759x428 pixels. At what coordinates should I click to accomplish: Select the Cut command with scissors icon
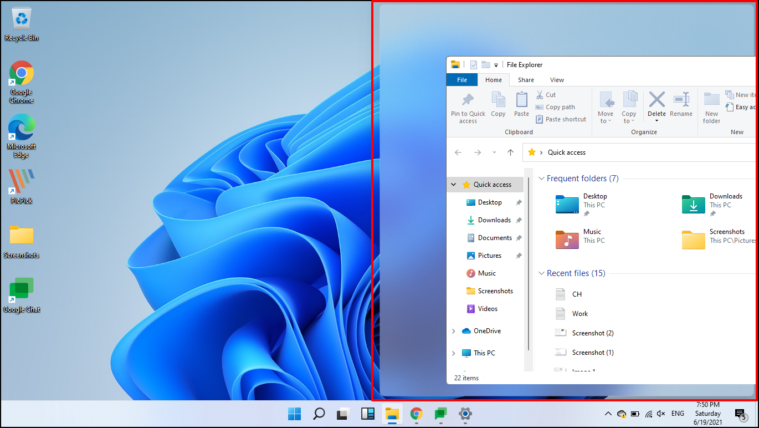546,95
